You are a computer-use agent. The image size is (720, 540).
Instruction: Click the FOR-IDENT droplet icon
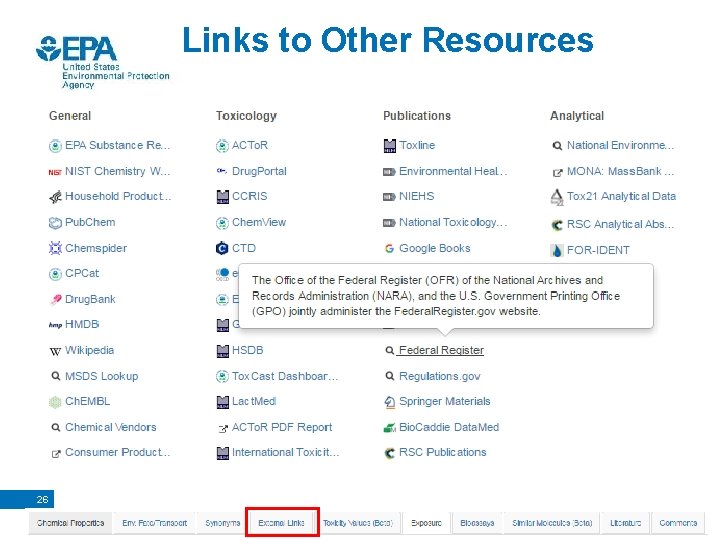click(557, 250)
